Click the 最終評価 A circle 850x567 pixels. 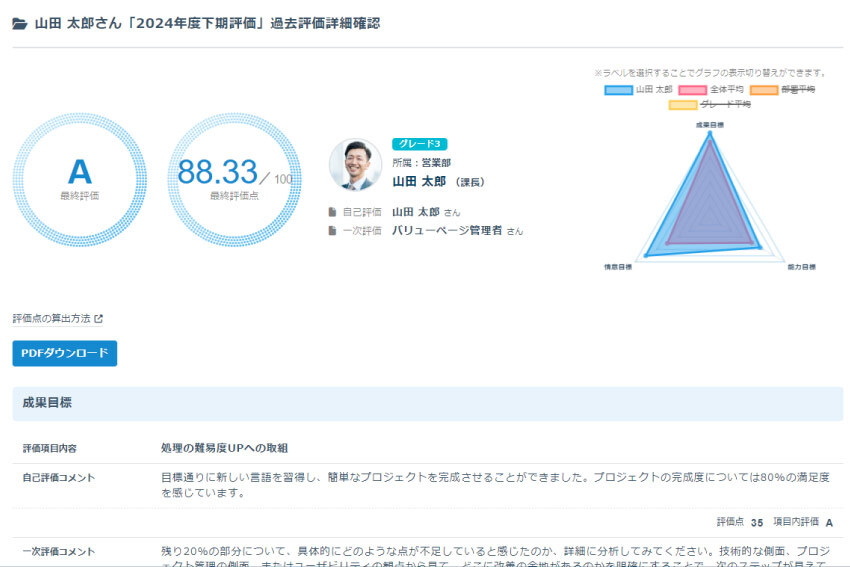point(80,179)
